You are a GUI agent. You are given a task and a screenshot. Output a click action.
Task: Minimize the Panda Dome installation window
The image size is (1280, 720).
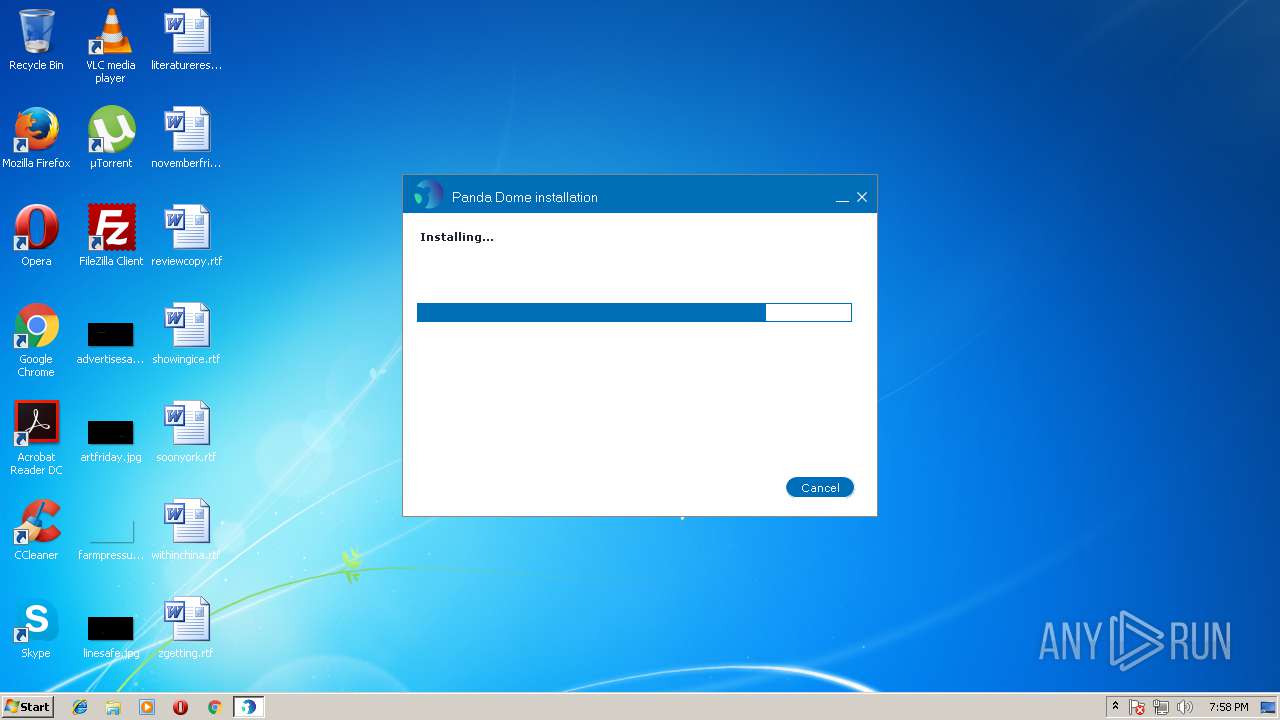[842, 198]
